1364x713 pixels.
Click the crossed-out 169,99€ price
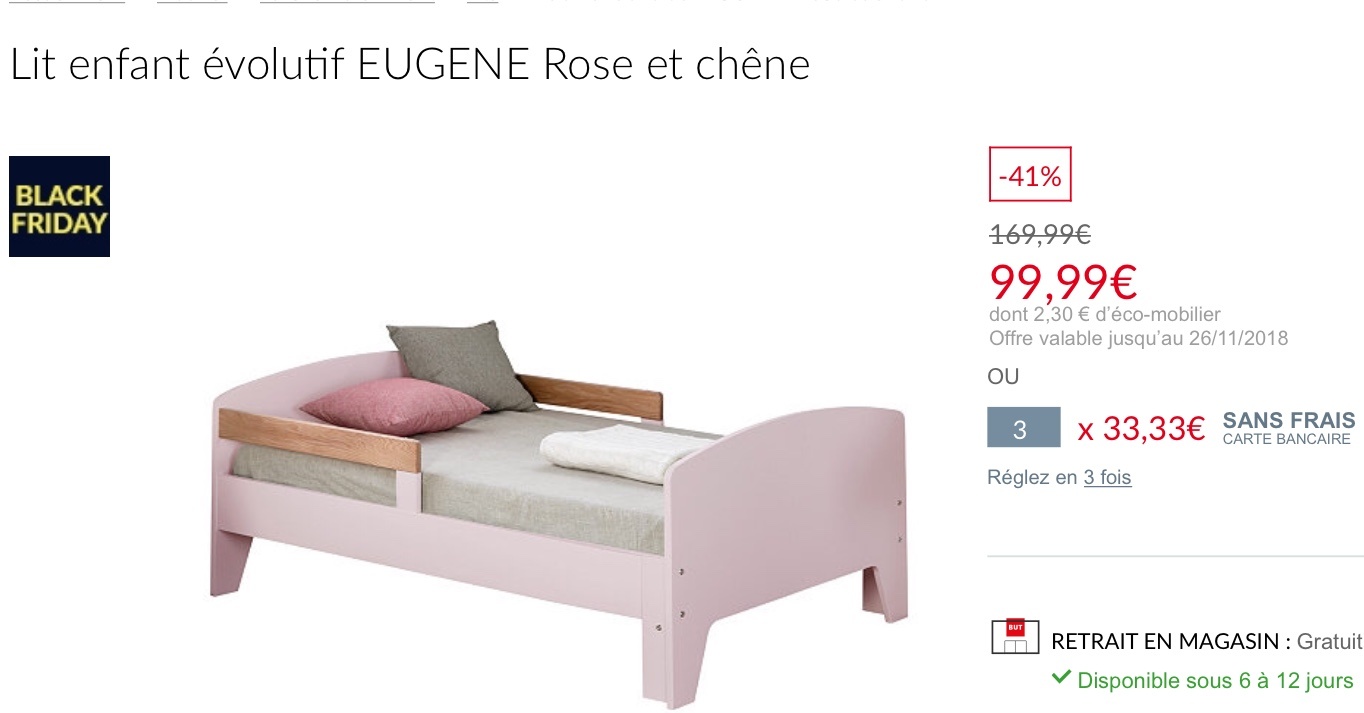1039,235
